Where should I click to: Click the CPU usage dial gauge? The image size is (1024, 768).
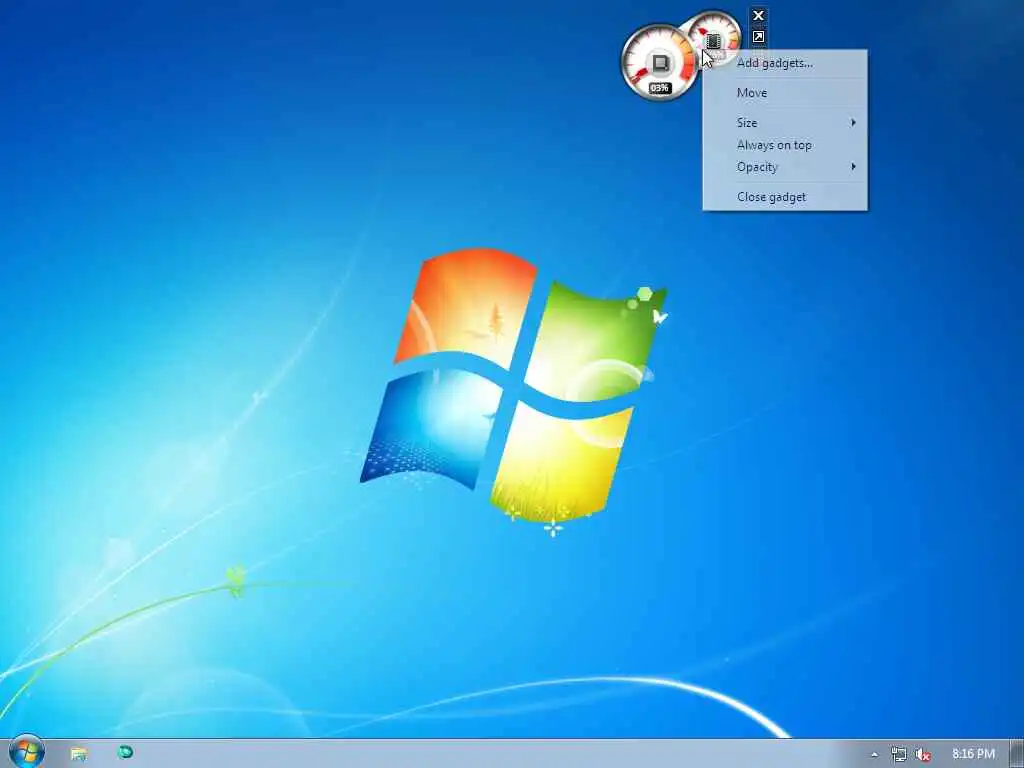[x=659, y=63]
